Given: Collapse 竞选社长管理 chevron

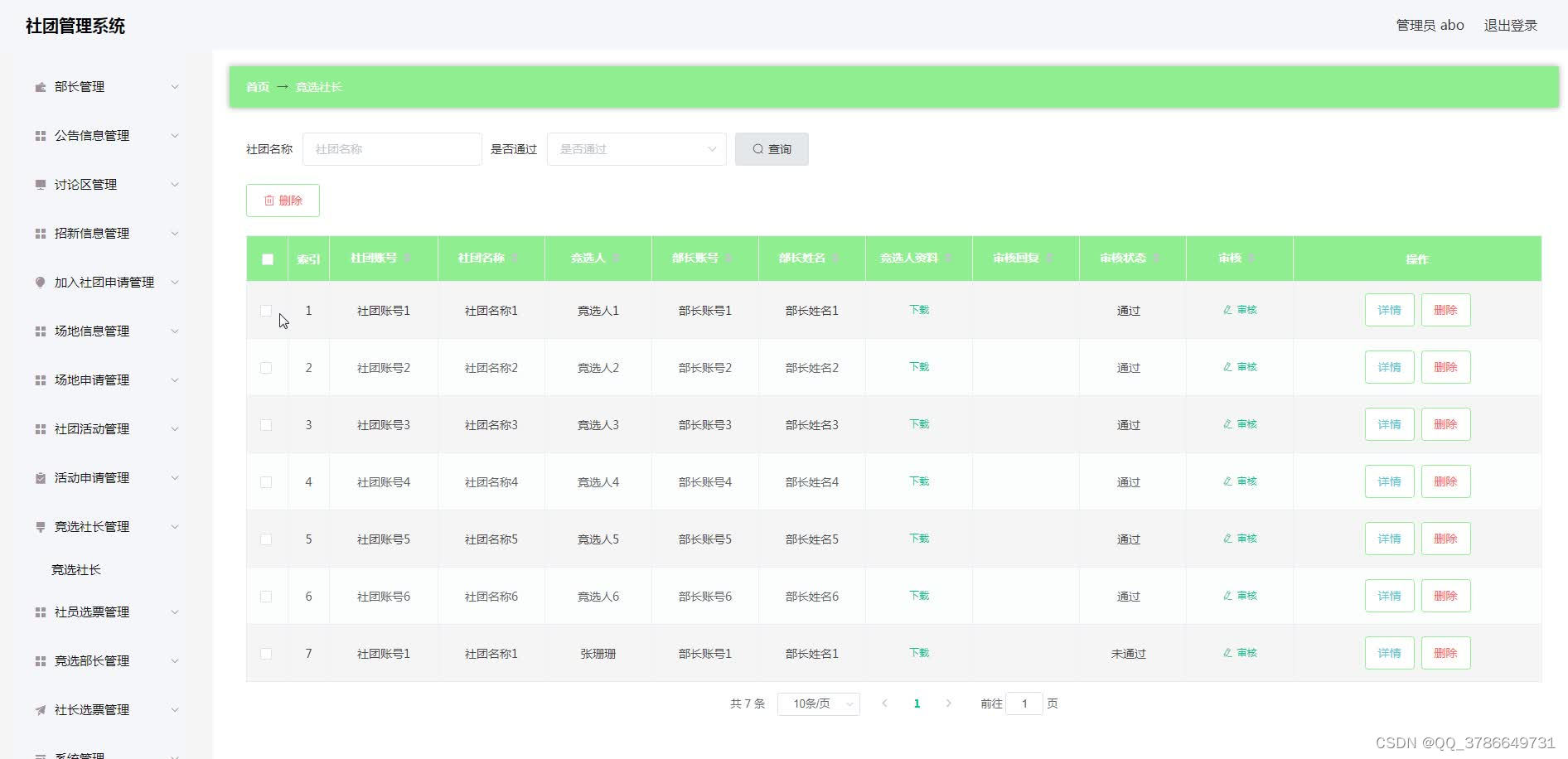Looking at the screenshot, I should pos(175,527).
